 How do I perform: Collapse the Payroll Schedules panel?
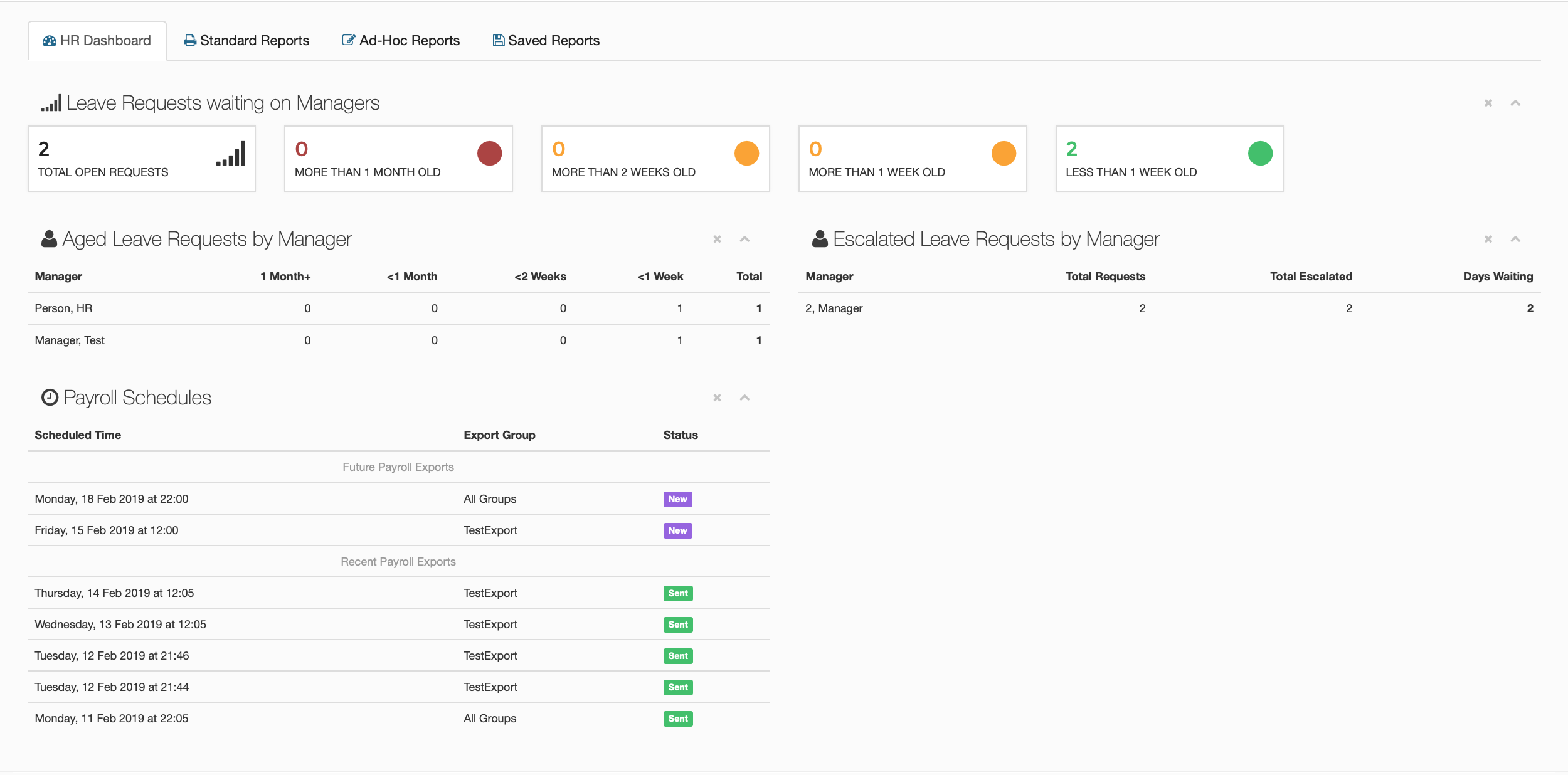744,398
